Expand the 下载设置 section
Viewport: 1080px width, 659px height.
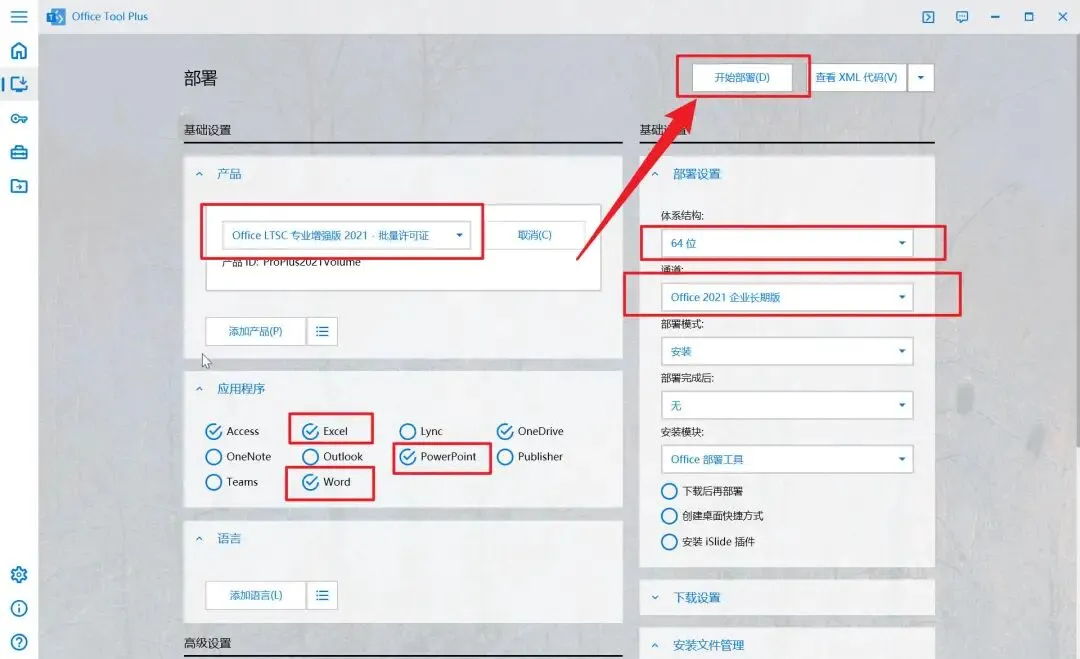(x=655, y=597)
